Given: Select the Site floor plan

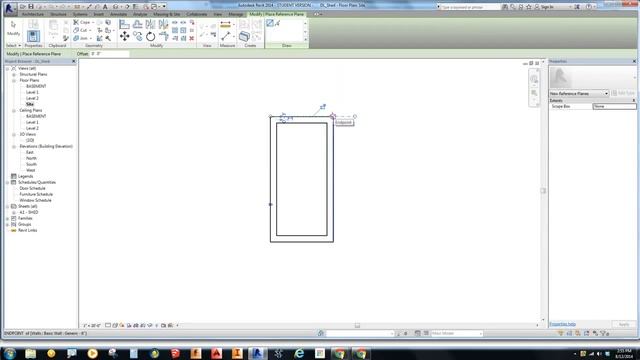Looking at the screenshot, I should point(30,104).
